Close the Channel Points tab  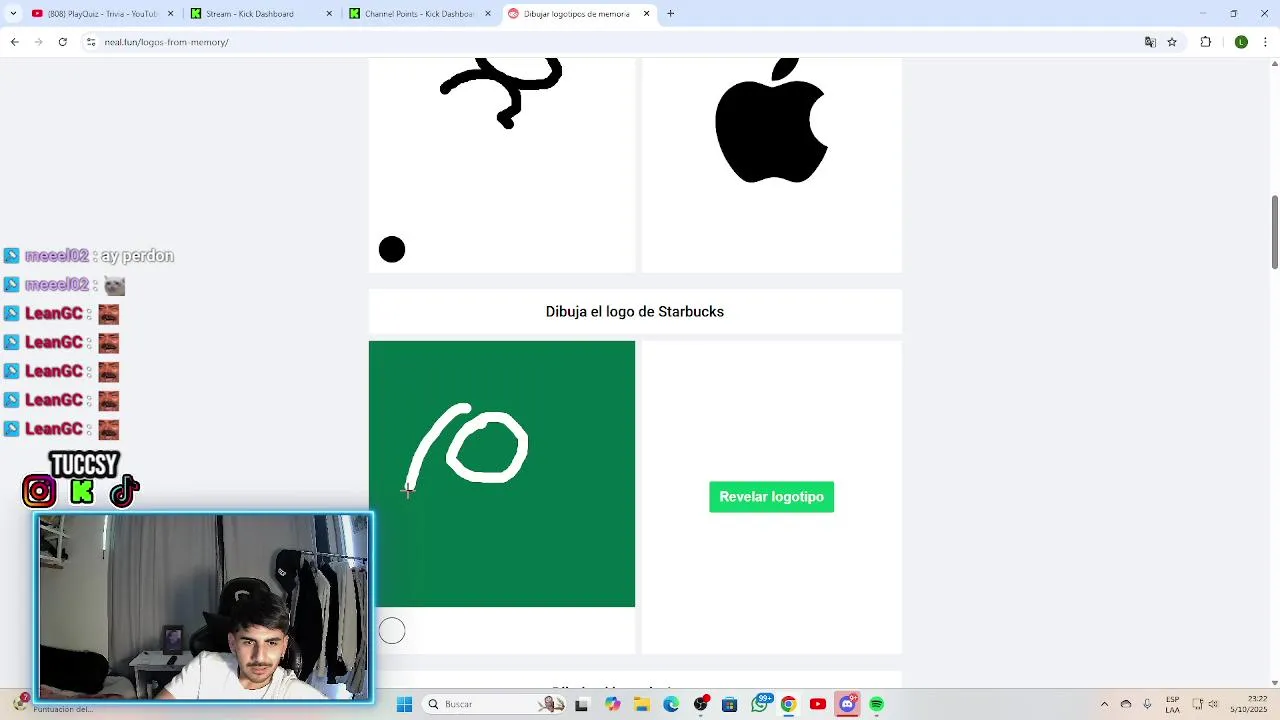(487, 14)
